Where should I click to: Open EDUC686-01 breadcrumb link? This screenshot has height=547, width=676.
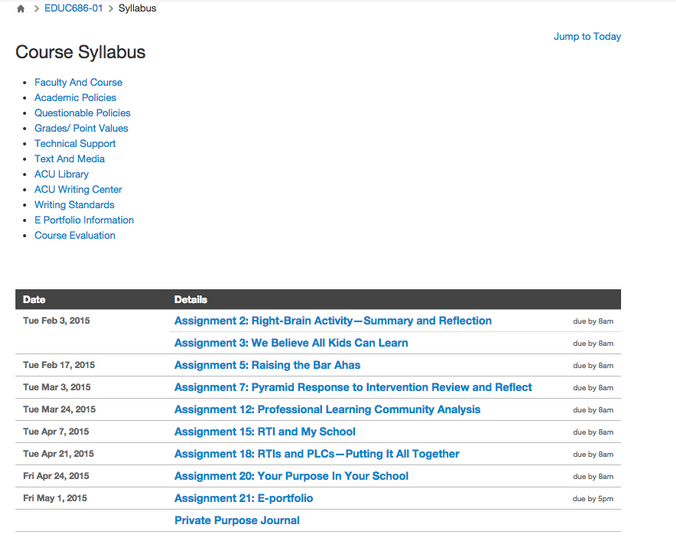pos(73,8)
